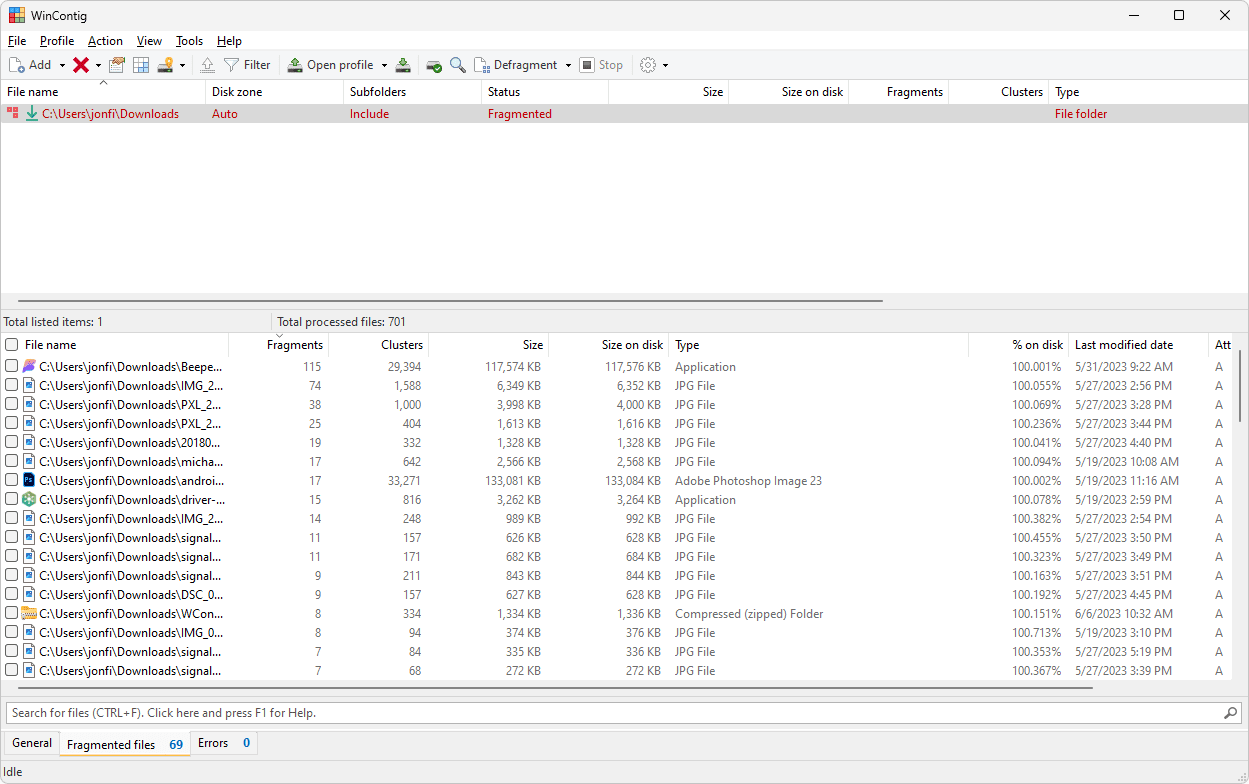Click the Disk zone column header
1249x784 pixels.
(274, 92)
